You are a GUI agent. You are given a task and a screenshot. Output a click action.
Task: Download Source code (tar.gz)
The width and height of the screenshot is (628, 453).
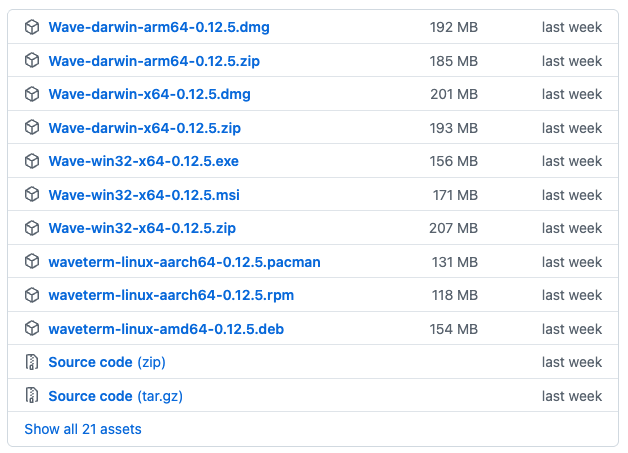tap(116, 396)
